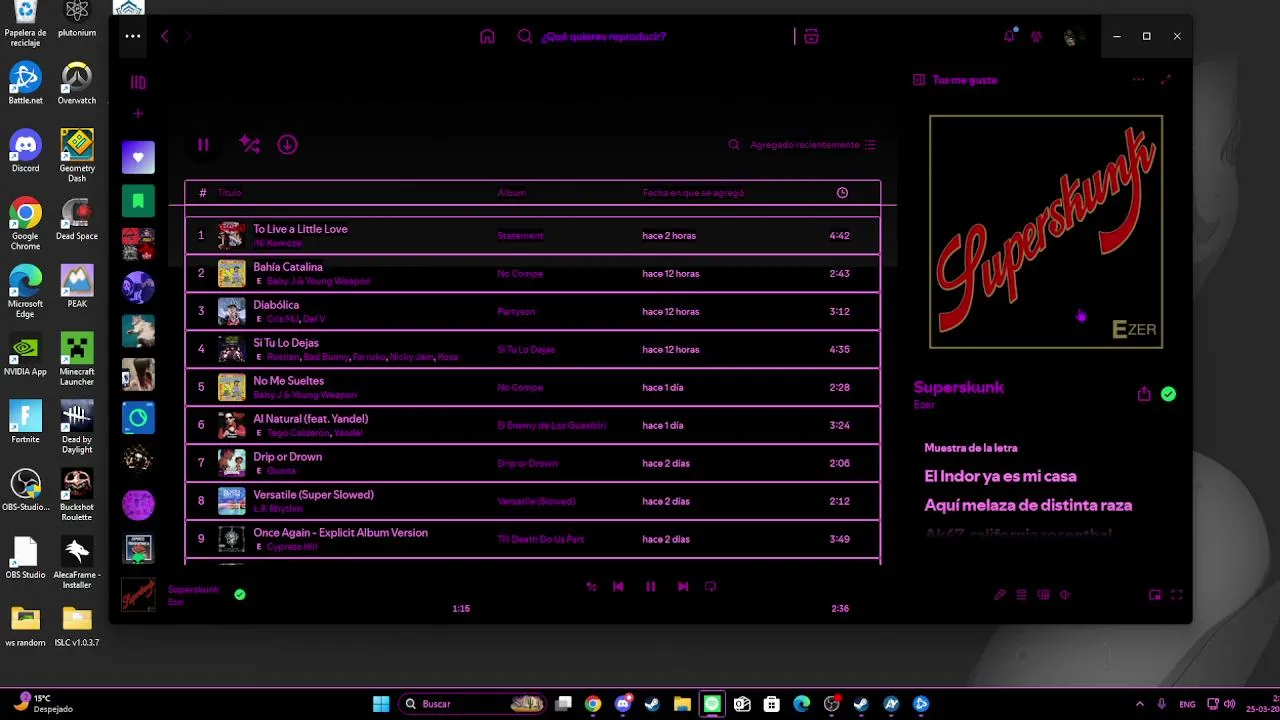This screenshot has height=720, width=1280.
Task: Pause the playlist with the large pause button
Action: pos(203,145)
